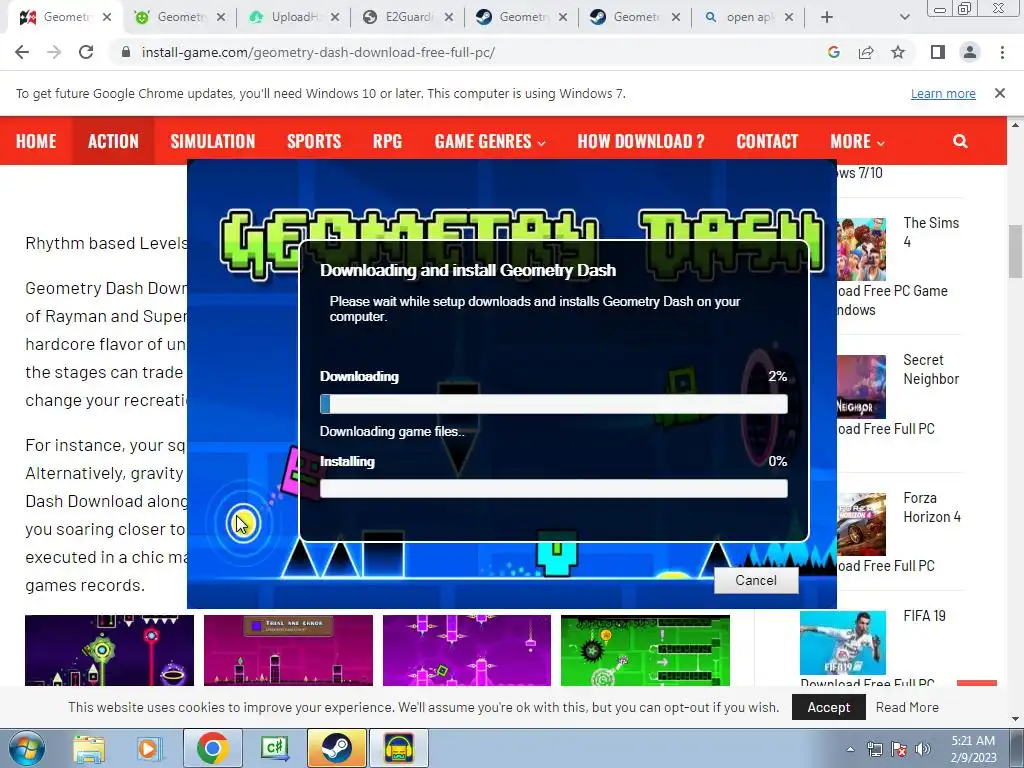Click the padlock icon in address bar
This screenshot has width=1024, height=768.
tap(126, 52)
